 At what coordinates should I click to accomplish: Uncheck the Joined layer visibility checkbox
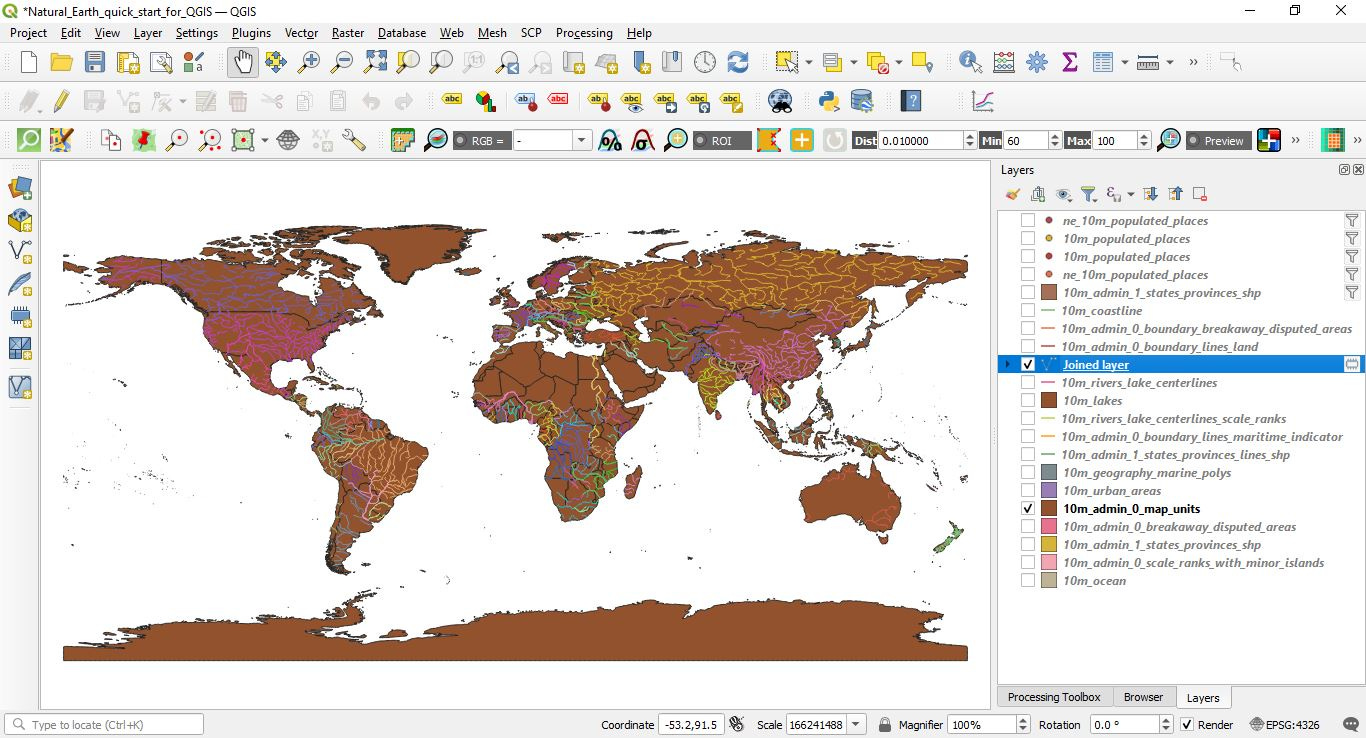pyautogui.click(x=1027, y=364)
